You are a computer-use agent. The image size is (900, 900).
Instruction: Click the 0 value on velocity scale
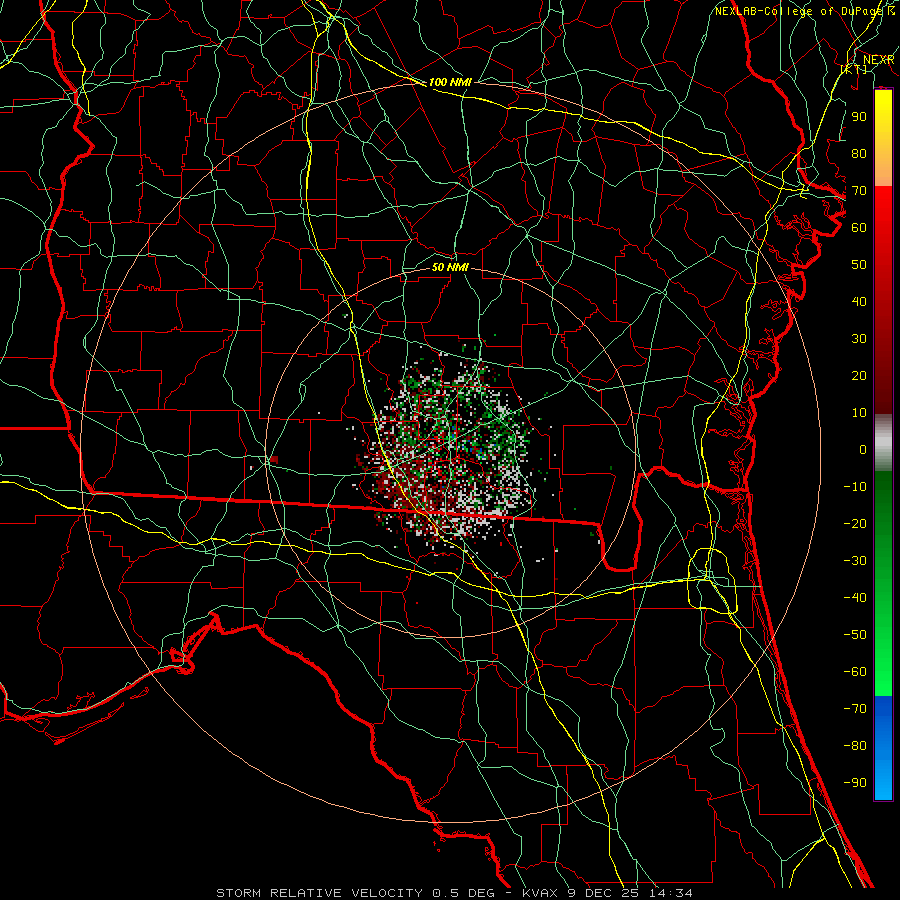tap(863, 449)
